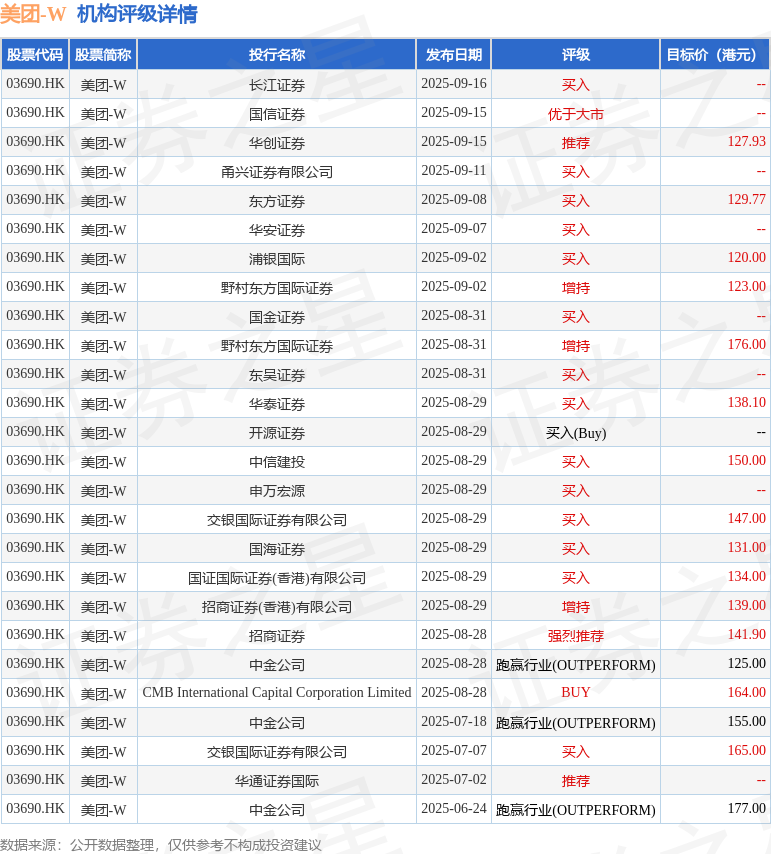Viewport: 771px width, 854px height.
Task: Select the 中信建投 cell
Action: tap(277, 461)
